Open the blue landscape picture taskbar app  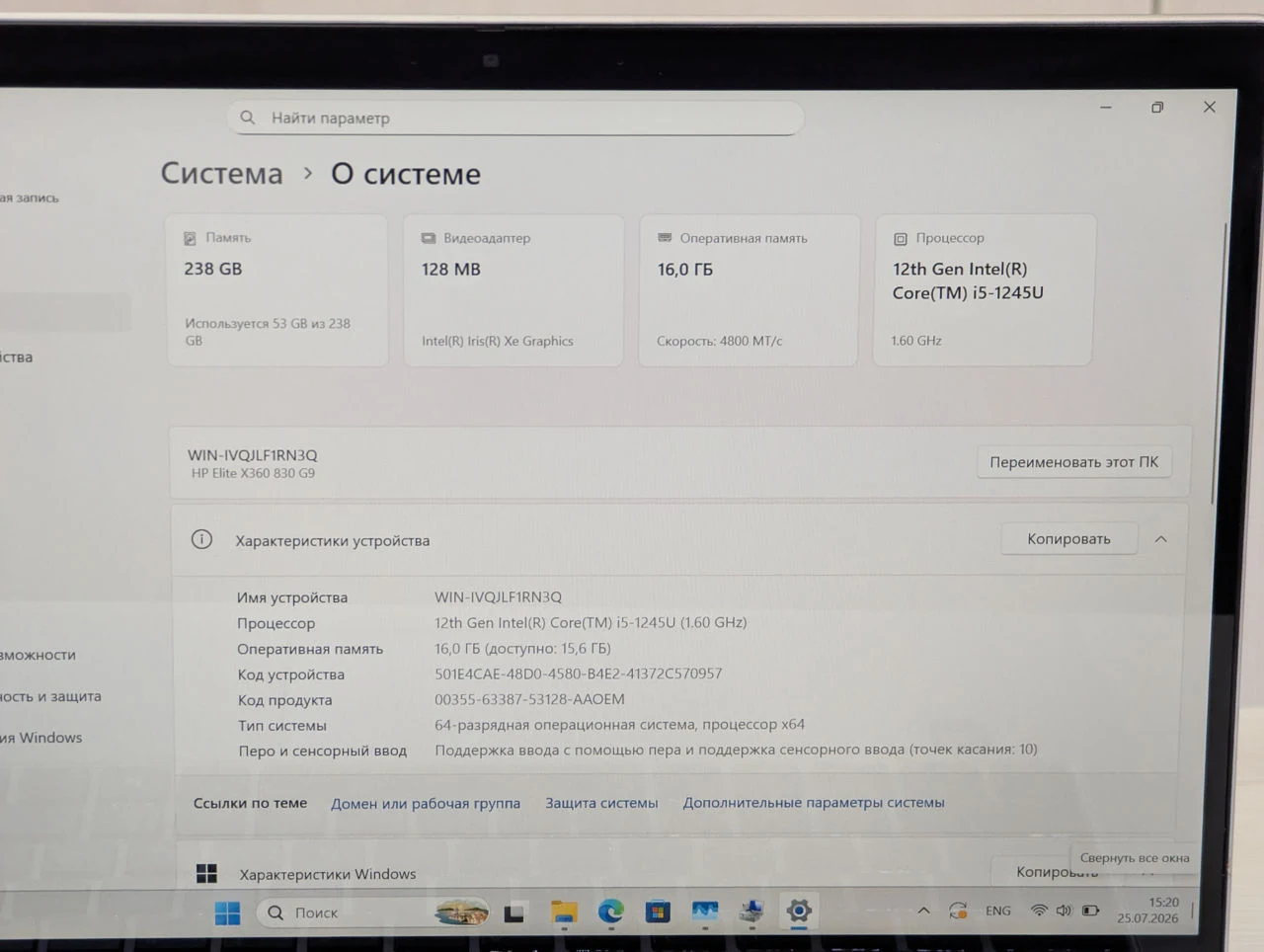point(705,911)
